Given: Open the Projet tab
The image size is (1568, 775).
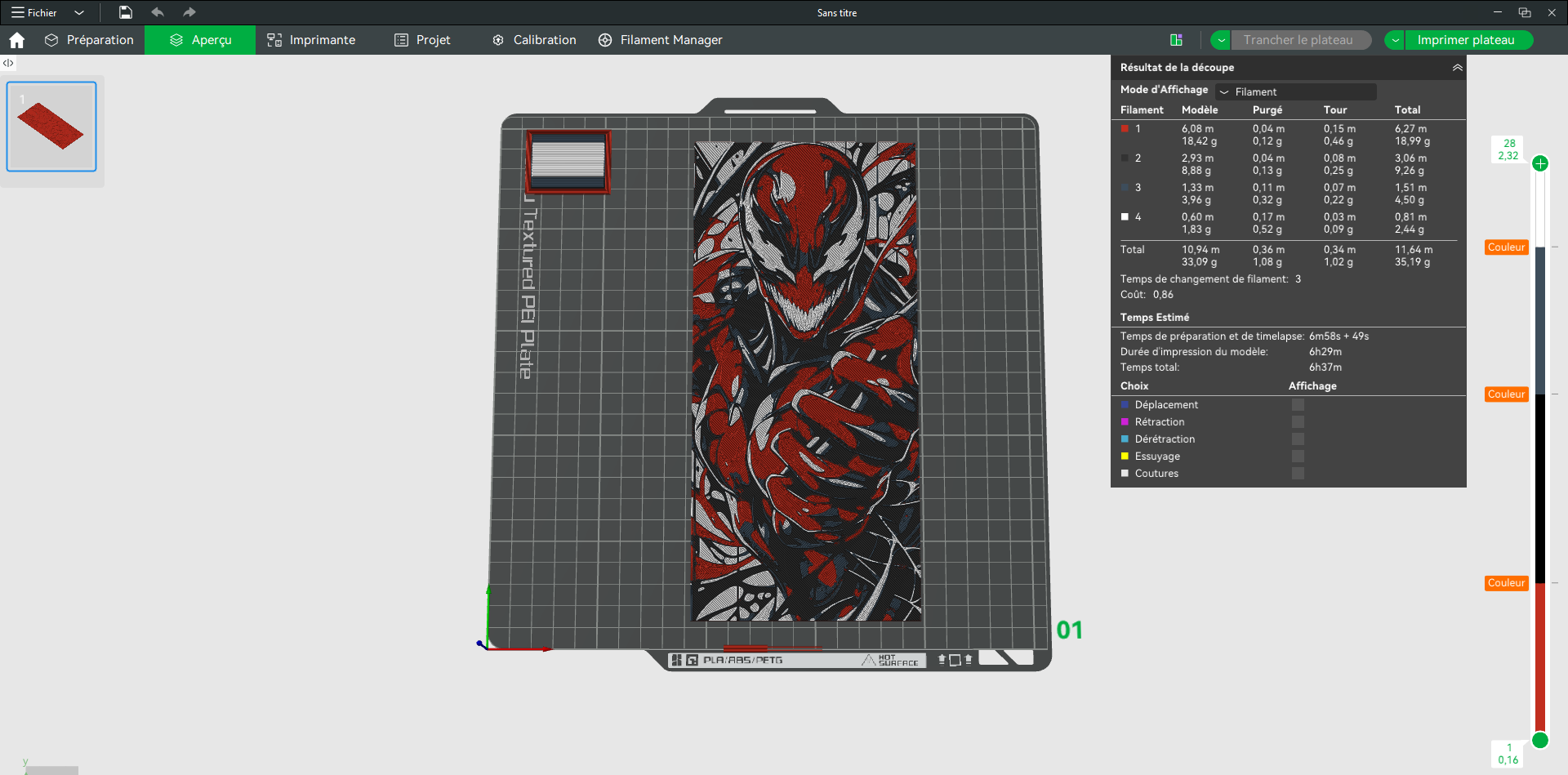Looking at the screenshot, I should (x=422, y=40).
